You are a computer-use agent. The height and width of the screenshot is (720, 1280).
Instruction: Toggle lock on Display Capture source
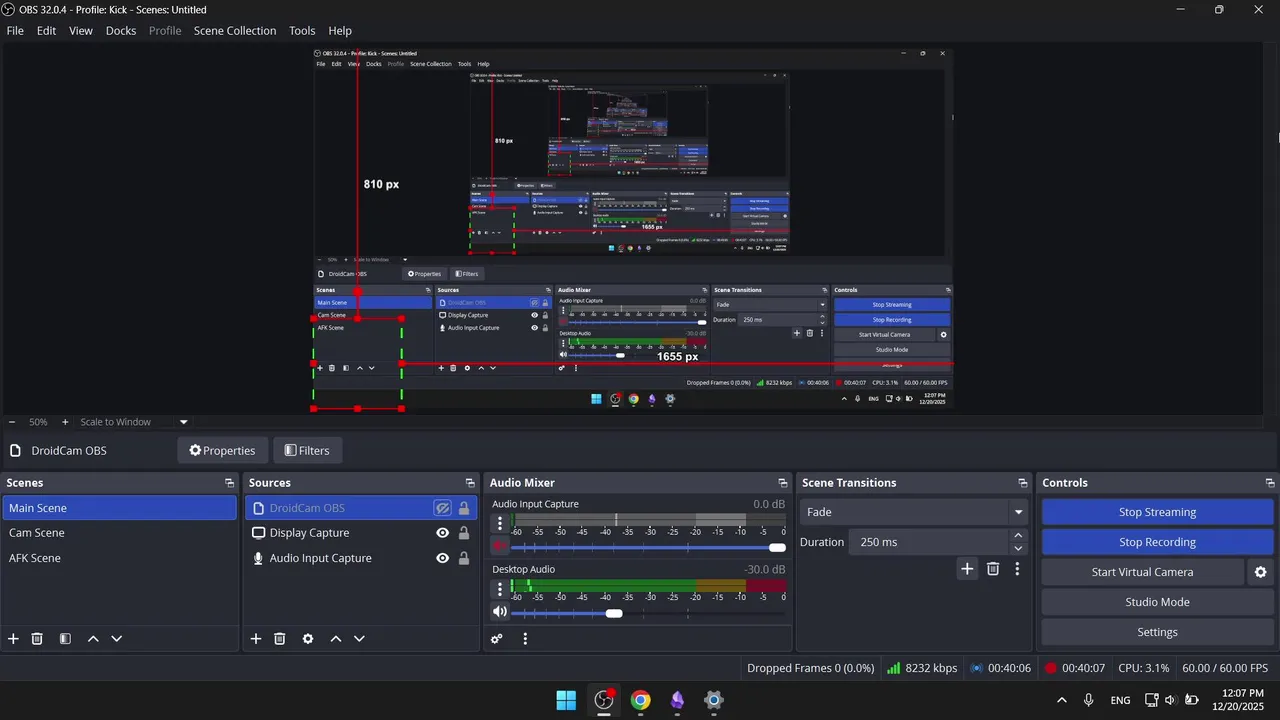coord(464,533)
